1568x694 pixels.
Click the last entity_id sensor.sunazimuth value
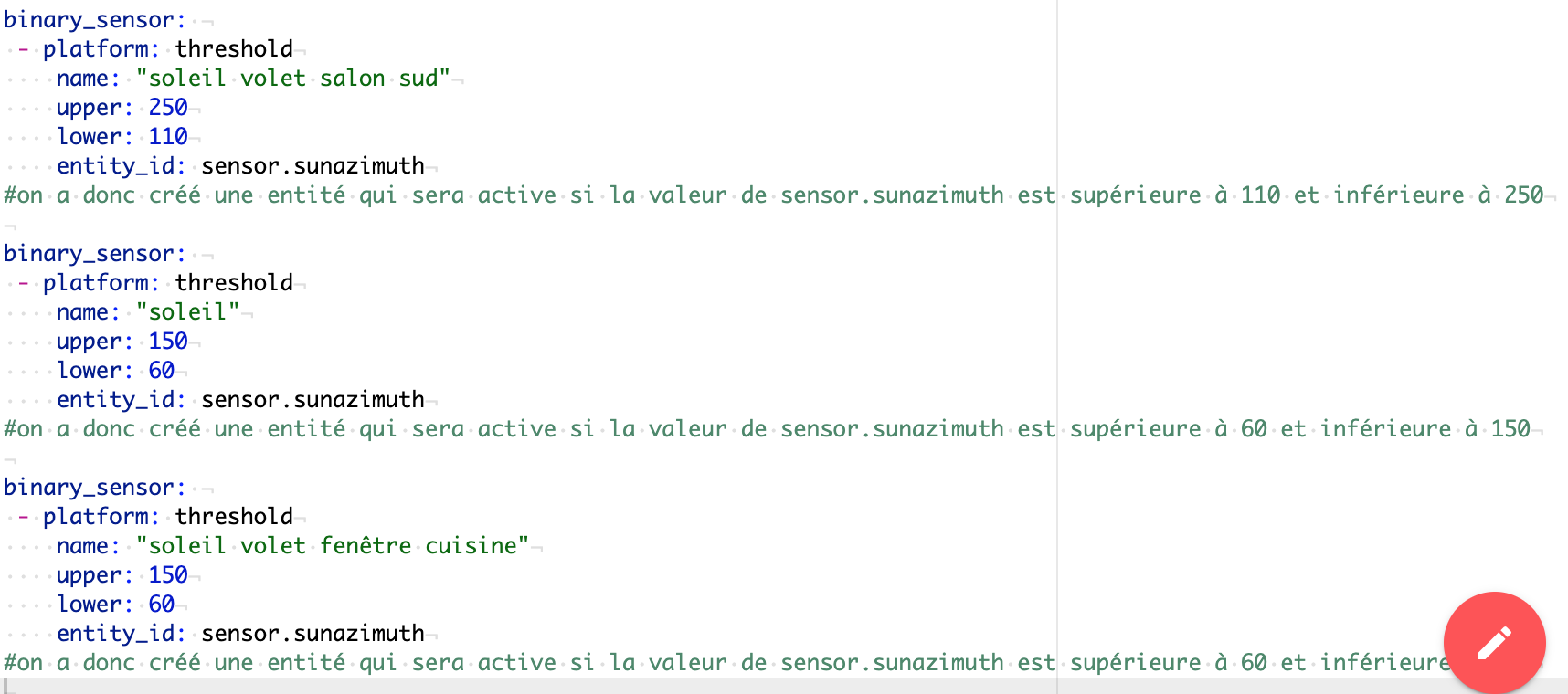coord(313,634)
